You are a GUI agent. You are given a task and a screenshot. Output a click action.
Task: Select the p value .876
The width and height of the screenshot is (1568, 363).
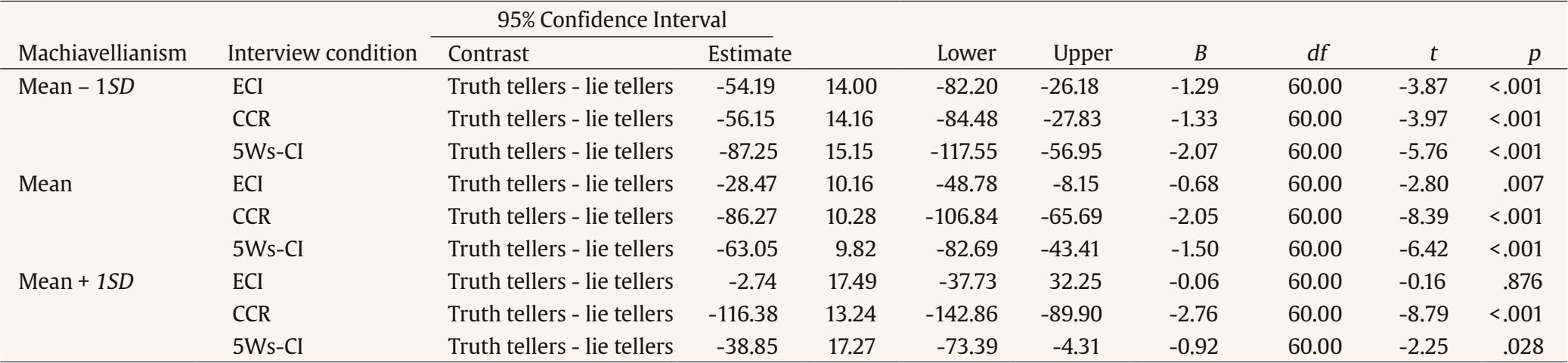coord(1523,281)
